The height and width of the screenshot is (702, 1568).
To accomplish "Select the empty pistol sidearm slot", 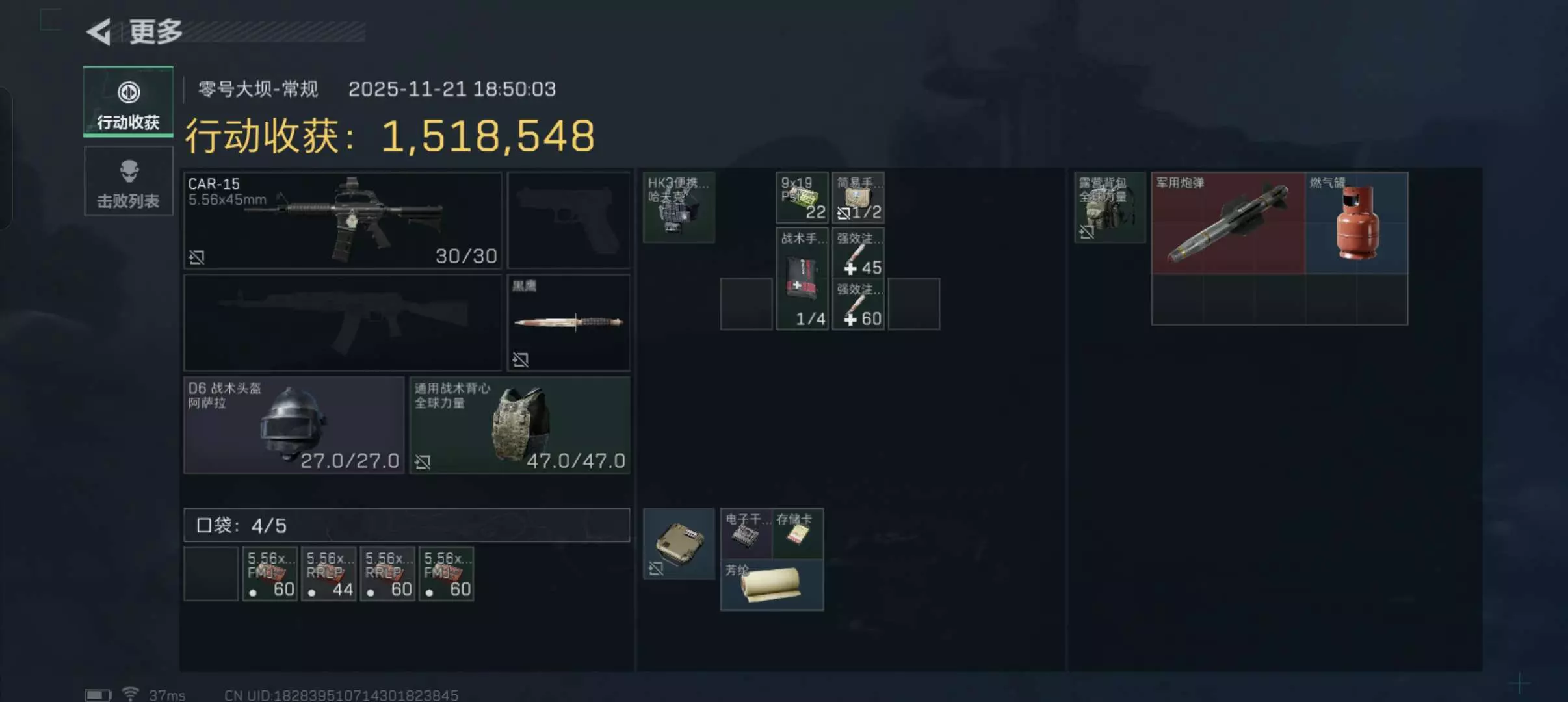I will [568, 220].
